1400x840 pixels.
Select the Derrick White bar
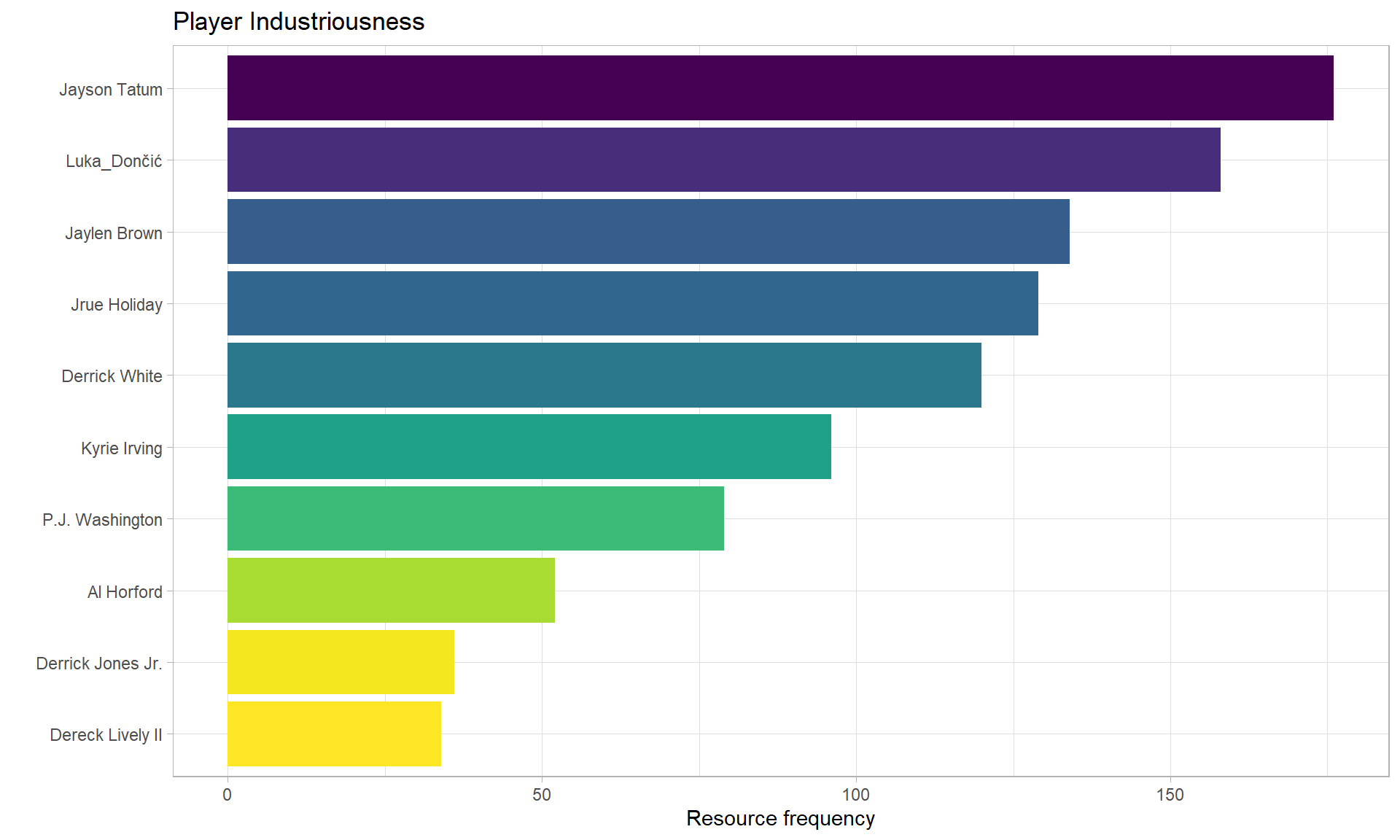click(x=604, y=376)
